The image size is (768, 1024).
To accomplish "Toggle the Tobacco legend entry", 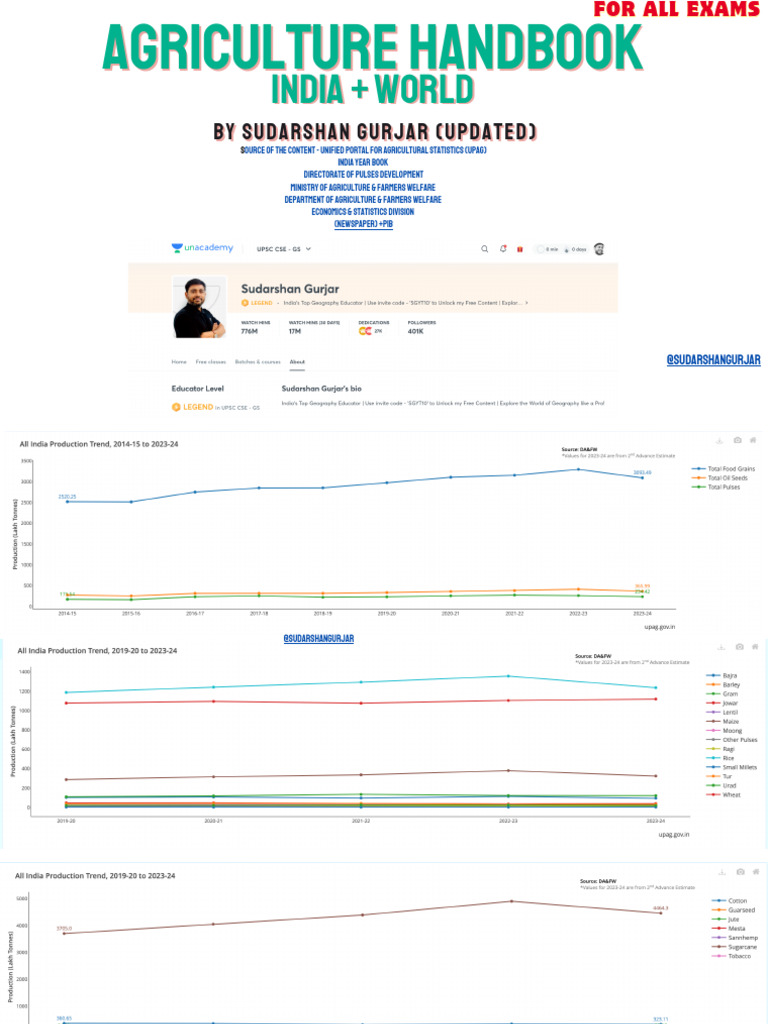I will point(731,955).
